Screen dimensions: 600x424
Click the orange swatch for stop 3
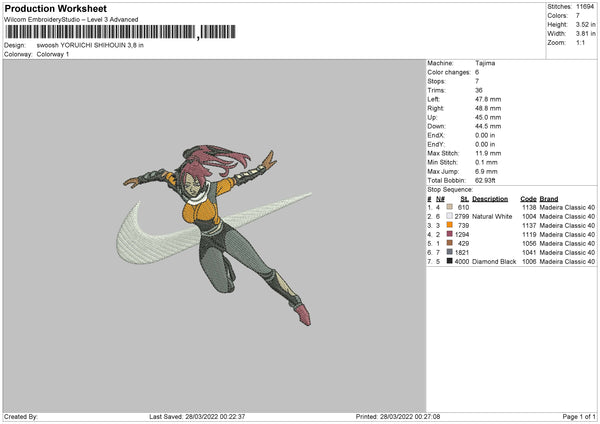click(x=450, y=225)
